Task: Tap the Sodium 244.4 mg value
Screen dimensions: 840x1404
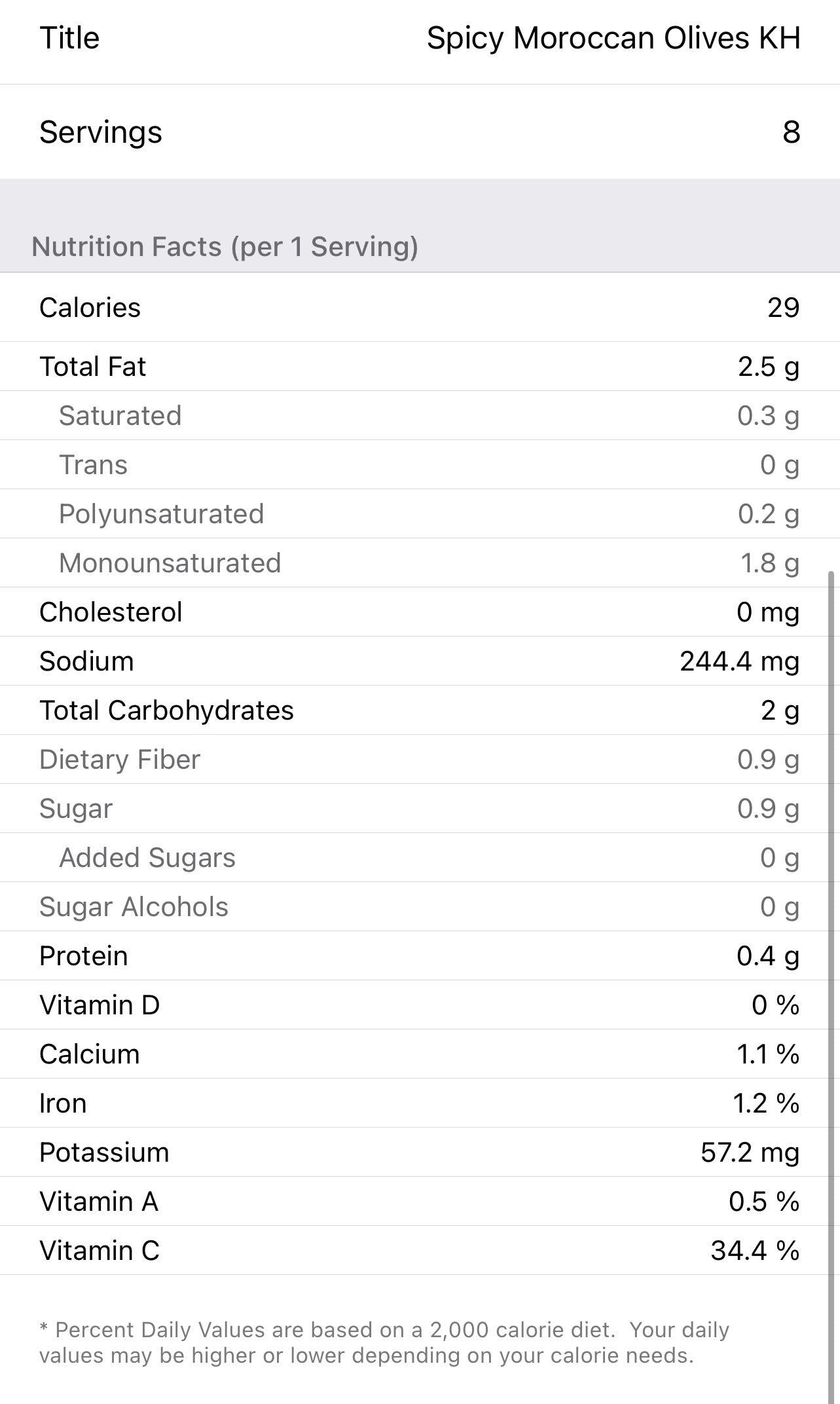Action: (739, 661)
